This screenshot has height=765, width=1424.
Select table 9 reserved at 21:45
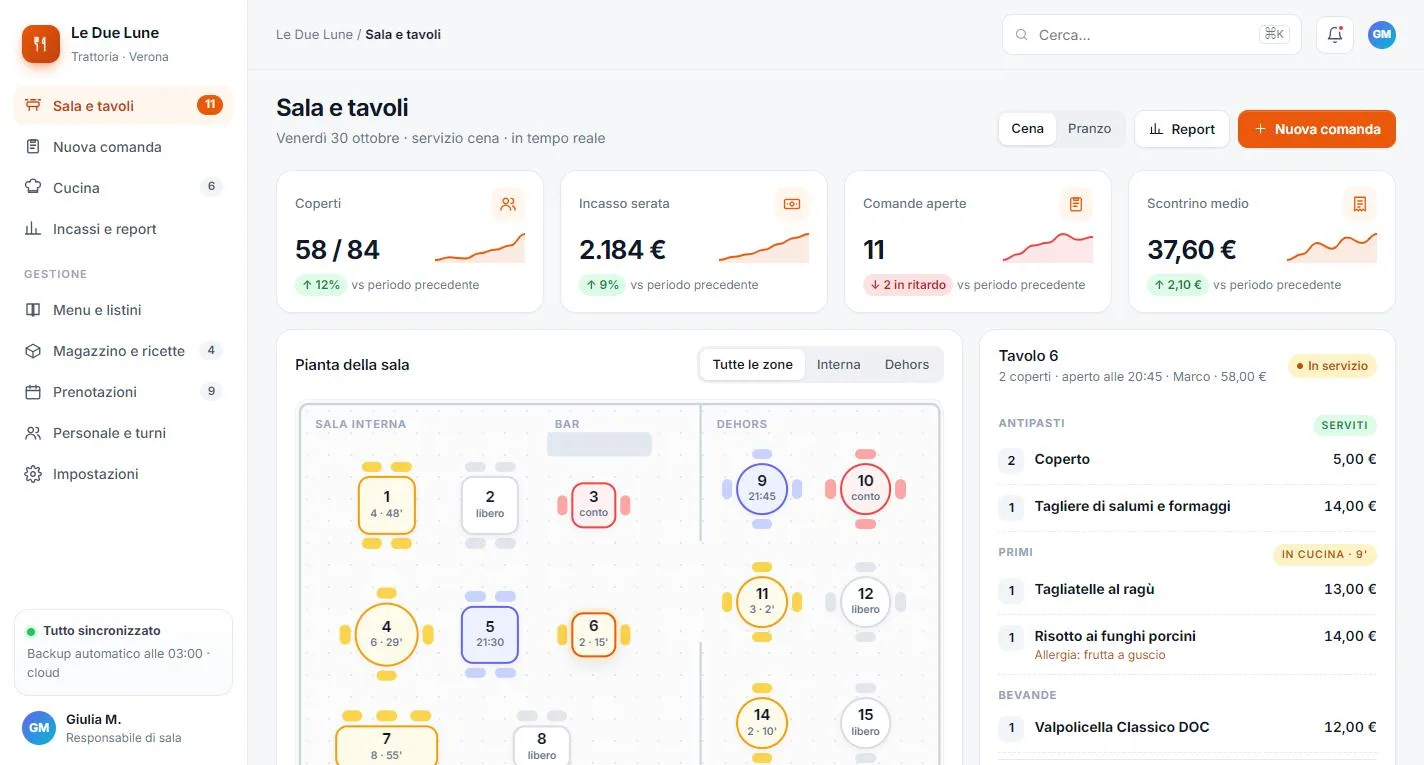(762, 489)
